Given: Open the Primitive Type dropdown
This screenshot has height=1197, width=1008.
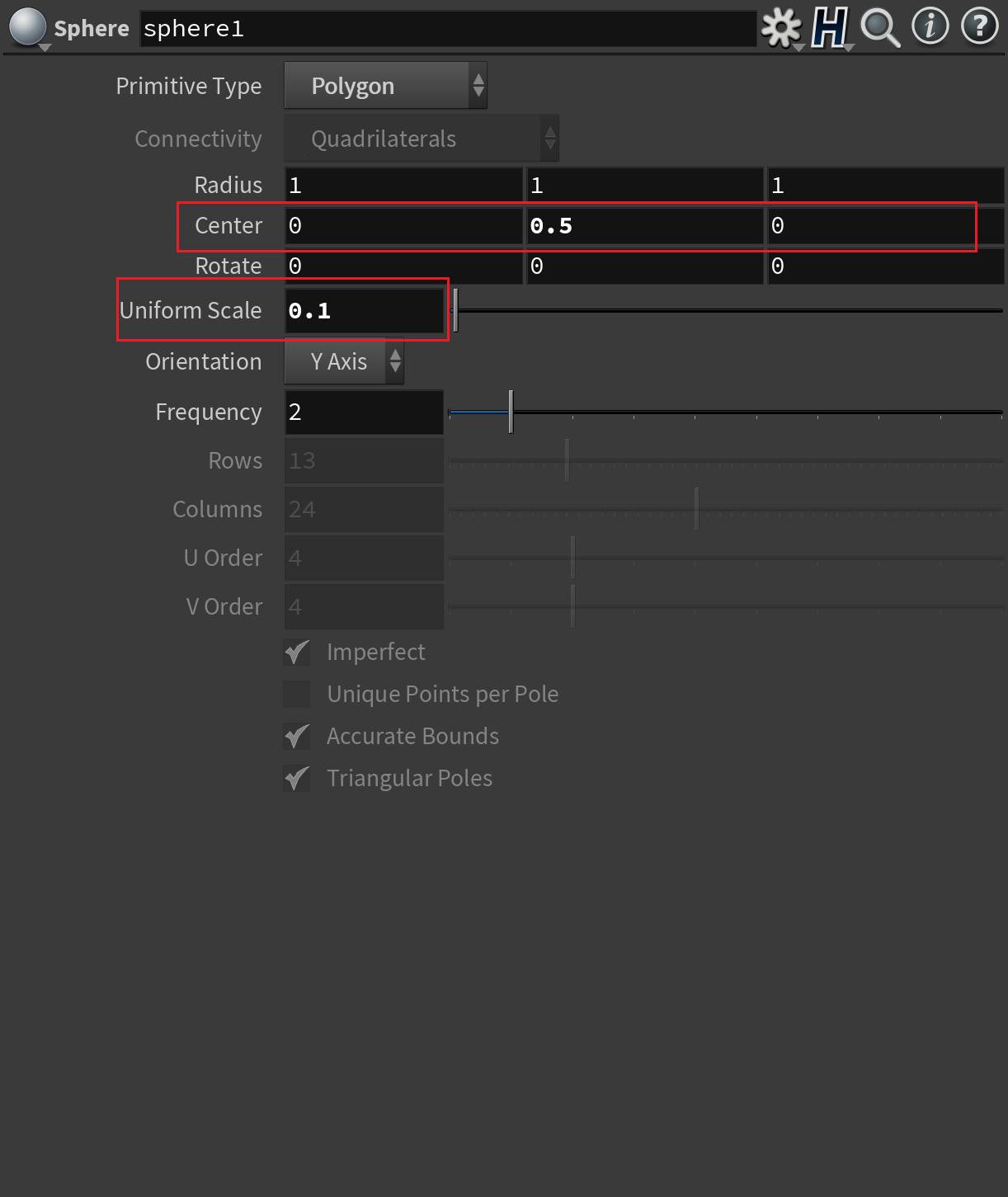Looking at the screenshot, I should [x=385, y=86].
